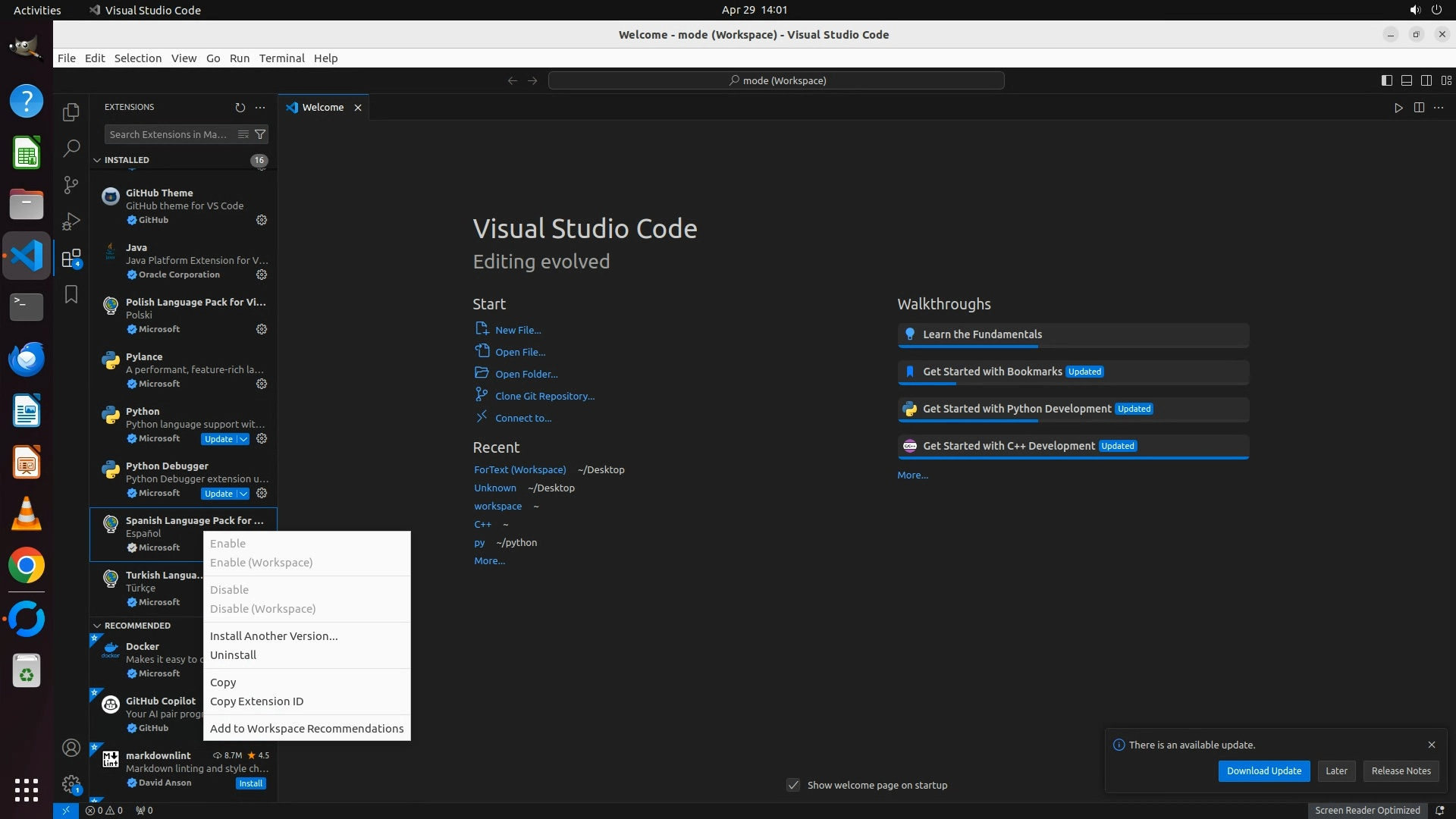Screen dimensions: 1456x819
Task: Open the Terminal menu
Action: [x=281, y=58]
